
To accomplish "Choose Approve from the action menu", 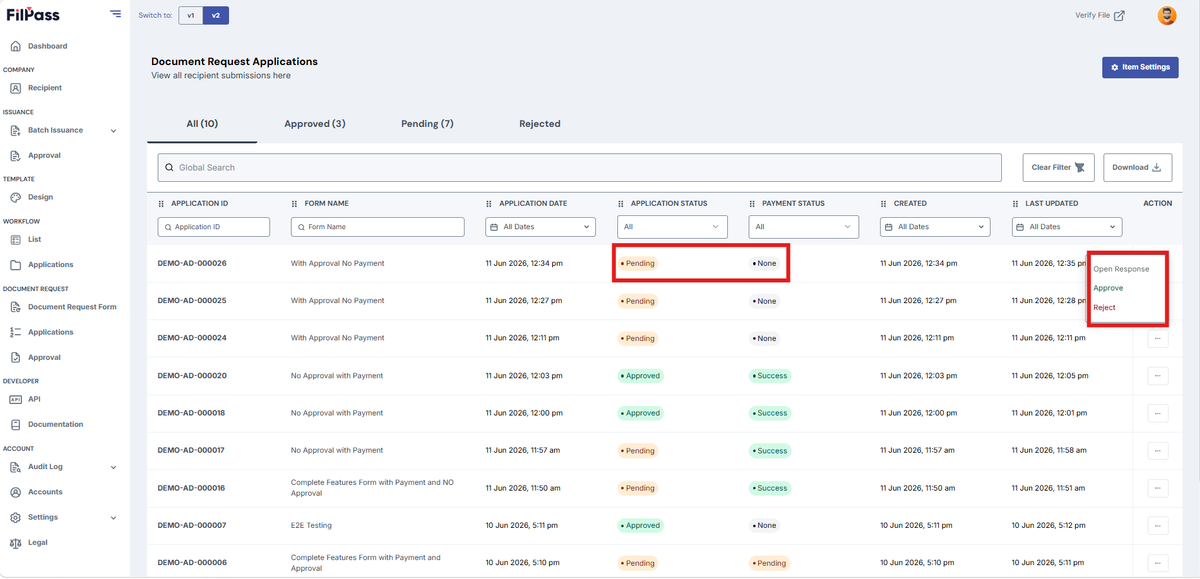I will (1108, 288).
